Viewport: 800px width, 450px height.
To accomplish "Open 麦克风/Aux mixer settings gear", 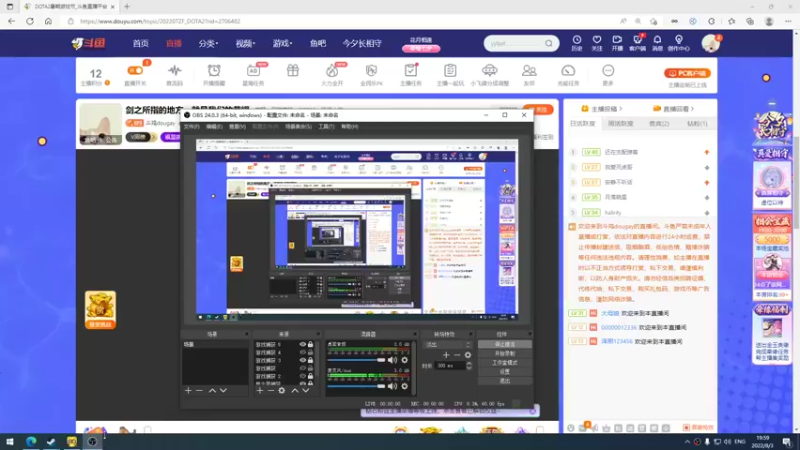I will (404, 386).
